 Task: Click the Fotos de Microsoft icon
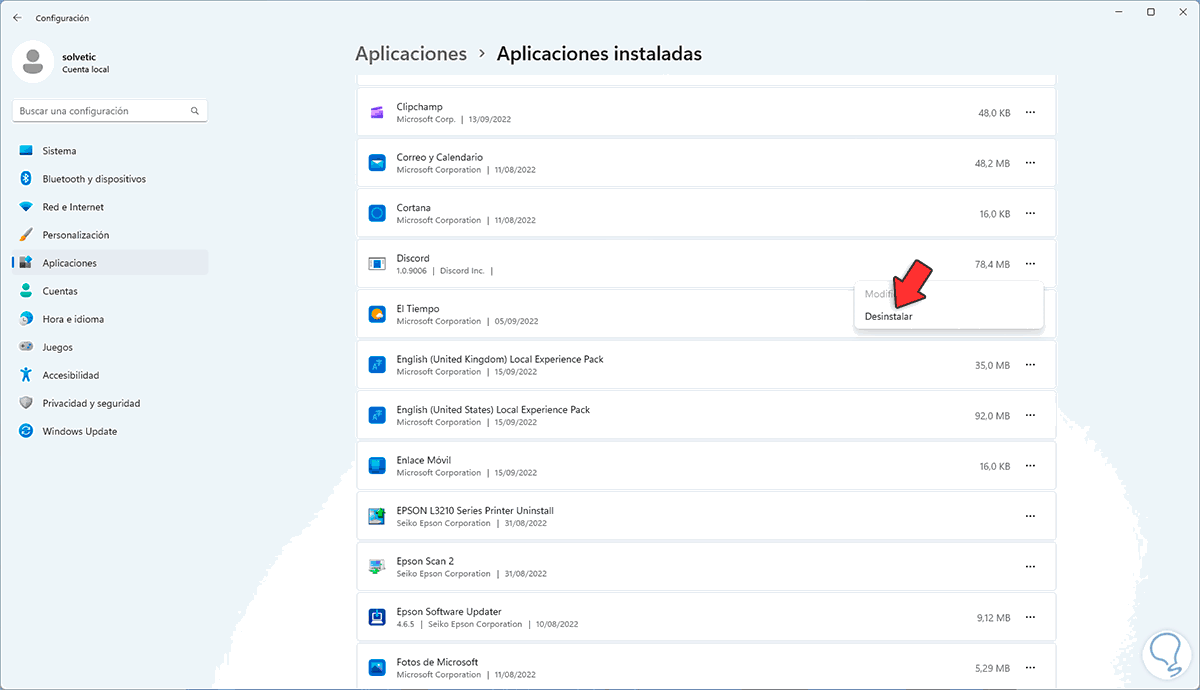coord(377,667)
